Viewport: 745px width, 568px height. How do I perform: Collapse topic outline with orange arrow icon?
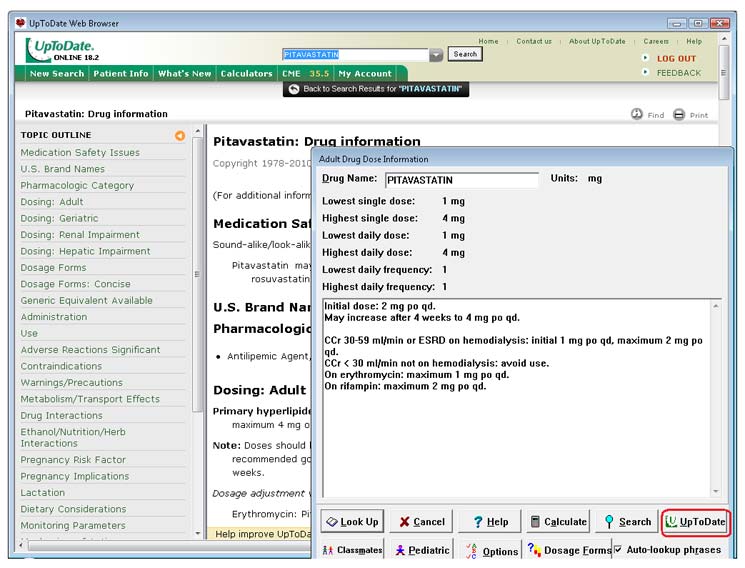coord(180,135)
